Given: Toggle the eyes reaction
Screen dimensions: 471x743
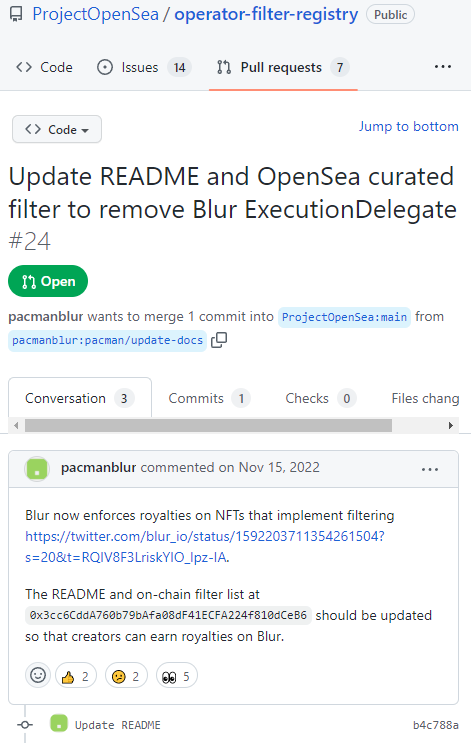Looking at the screenshot, I should [x=177, y=676].
